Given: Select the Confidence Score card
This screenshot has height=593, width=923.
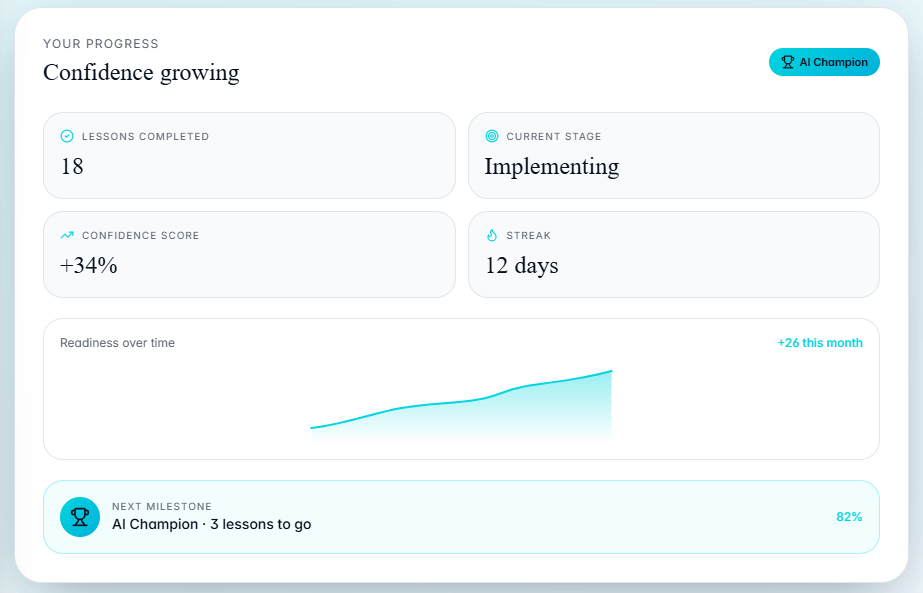Looking at the screenshot, I should (249, 254).
